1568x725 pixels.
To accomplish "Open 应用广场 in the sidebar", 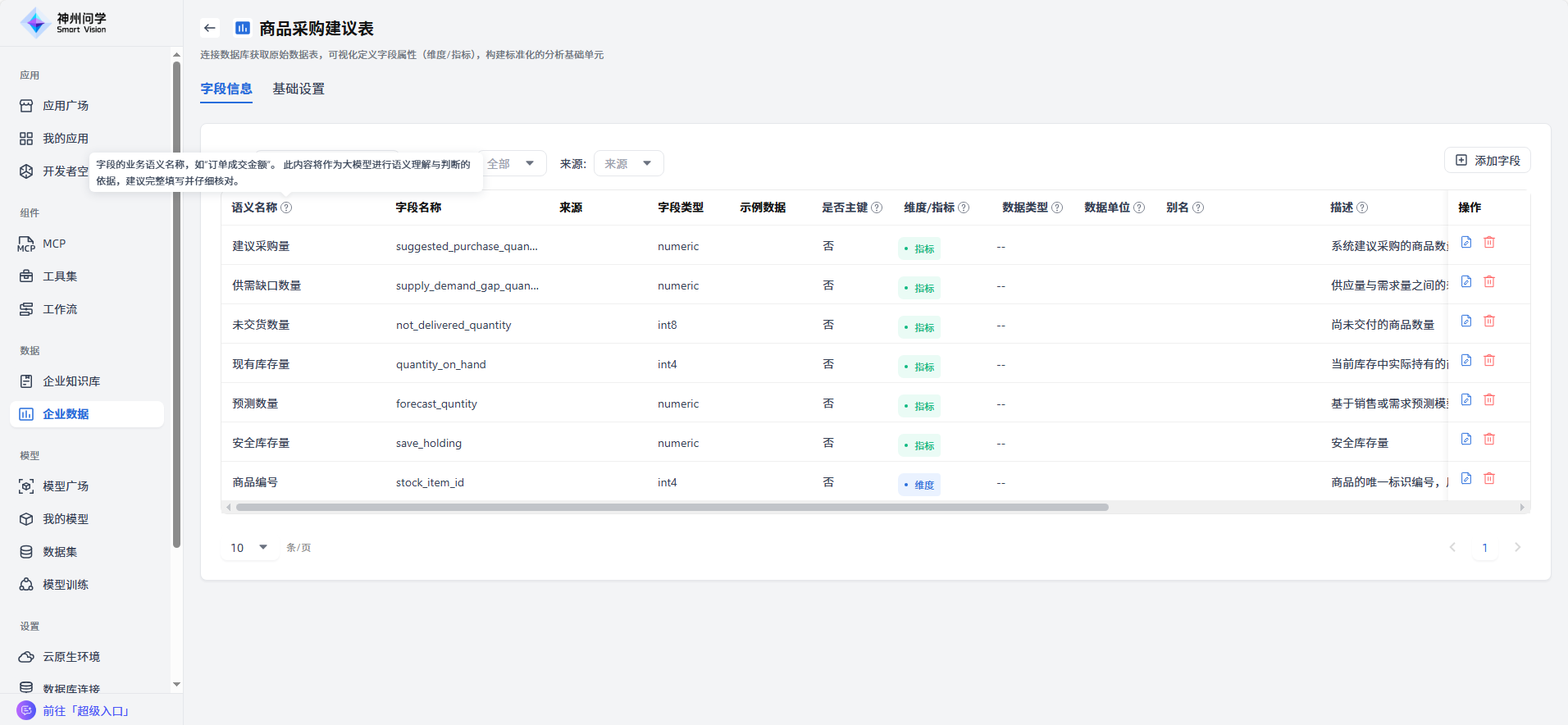I will [x=66, y=106].
